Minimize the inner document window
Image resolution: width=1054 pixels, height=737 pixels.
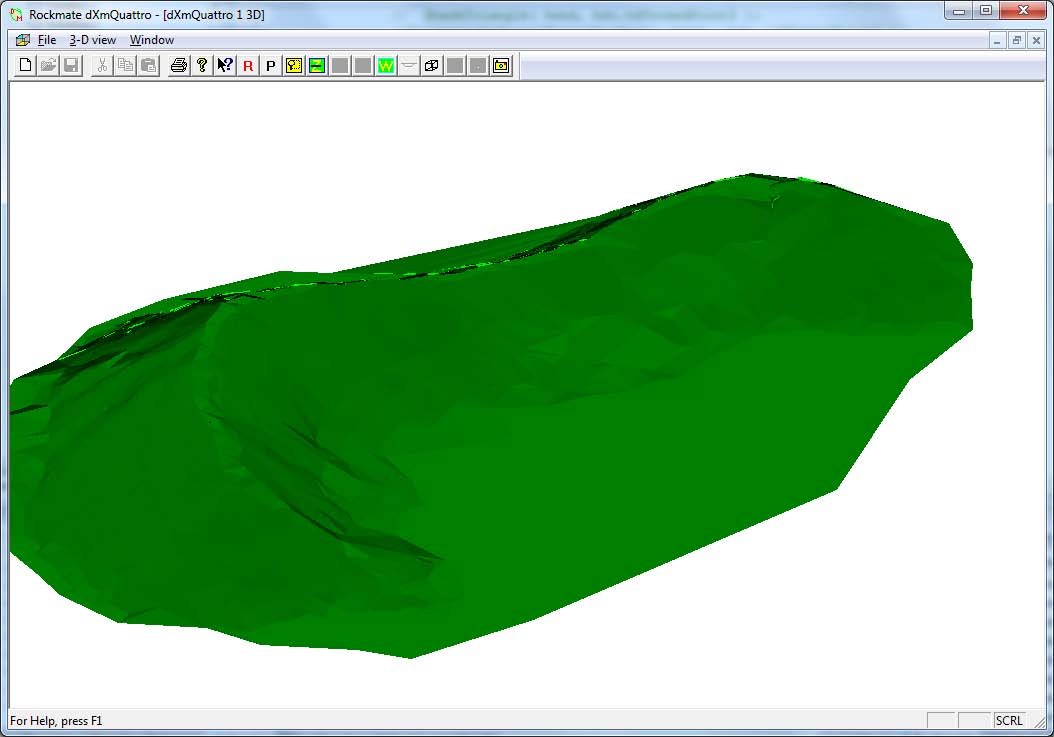[x=999, y=40]
